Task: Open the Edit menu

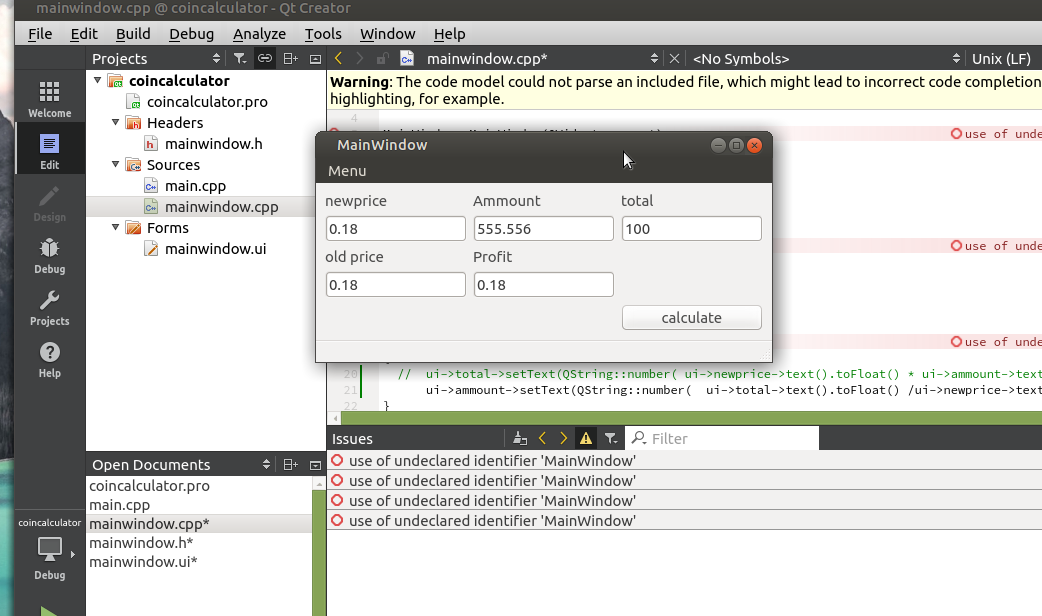Action: (84, 34)
